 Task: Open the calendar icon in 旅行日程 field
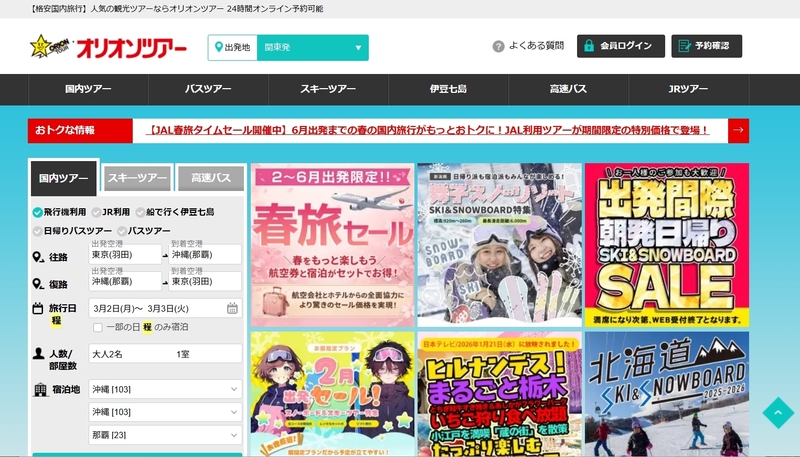click(x=232, y=308)
